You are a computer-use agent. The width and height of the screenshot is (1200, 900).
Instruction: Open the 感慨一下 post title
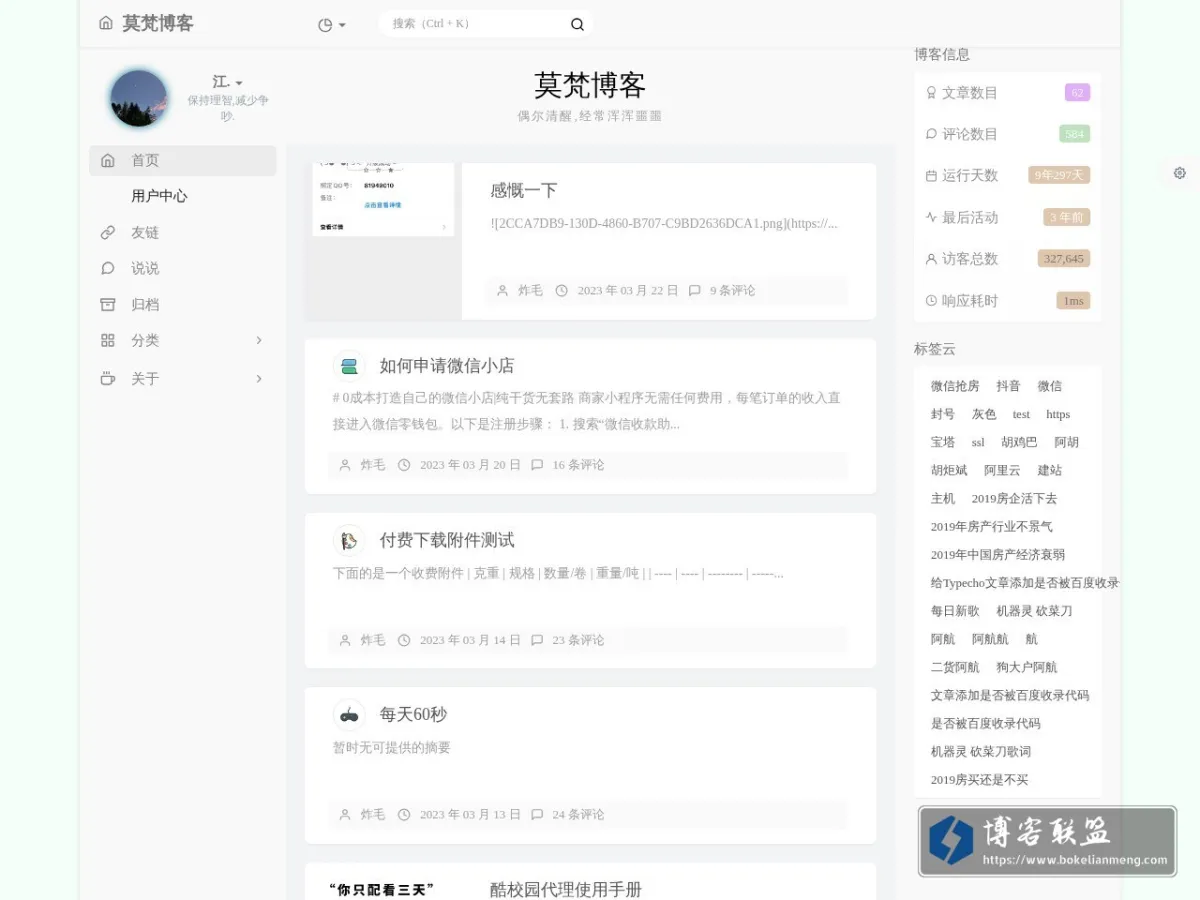(524, 190)
